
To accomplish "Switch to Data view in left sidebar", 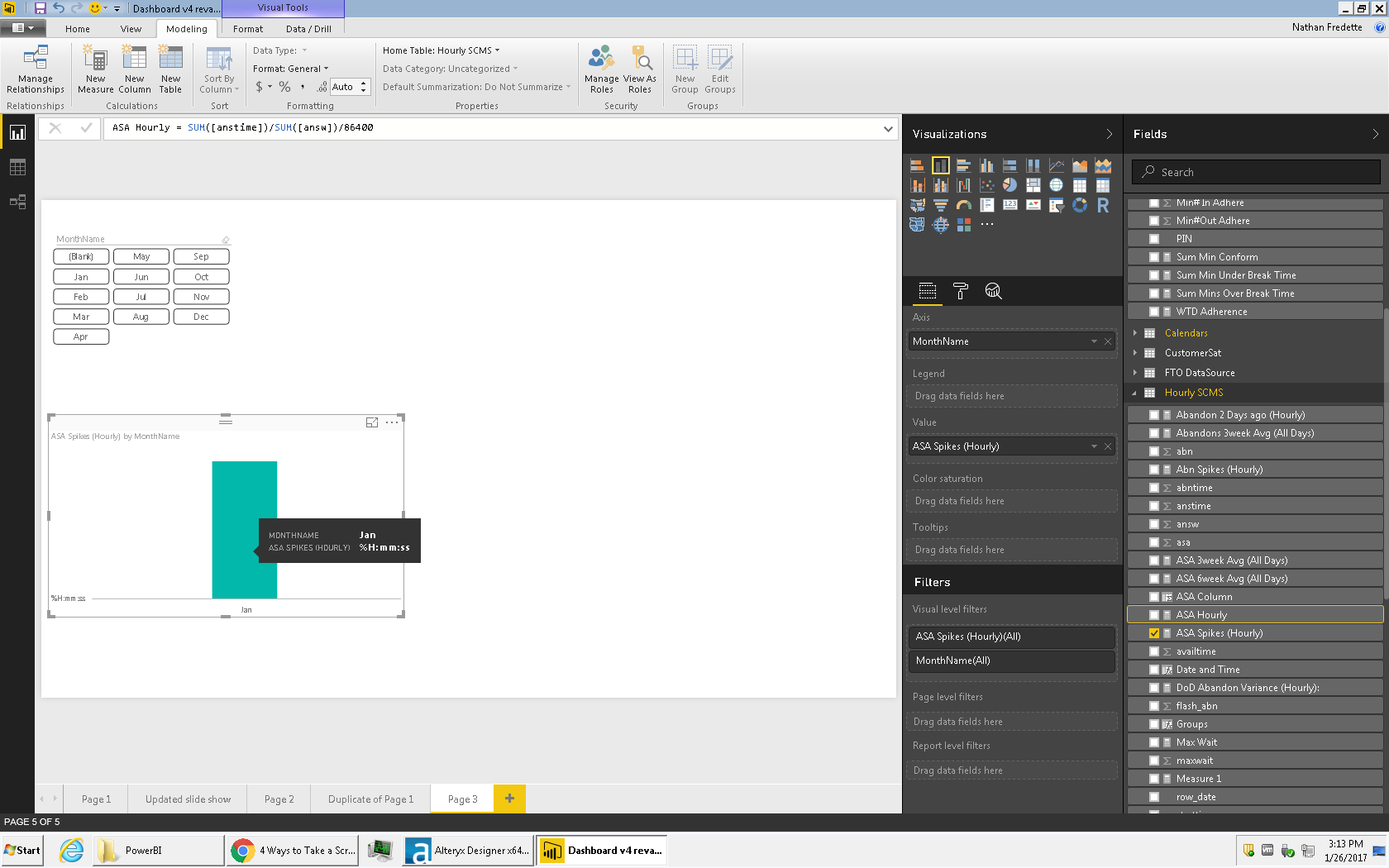I will pos(17,167).
